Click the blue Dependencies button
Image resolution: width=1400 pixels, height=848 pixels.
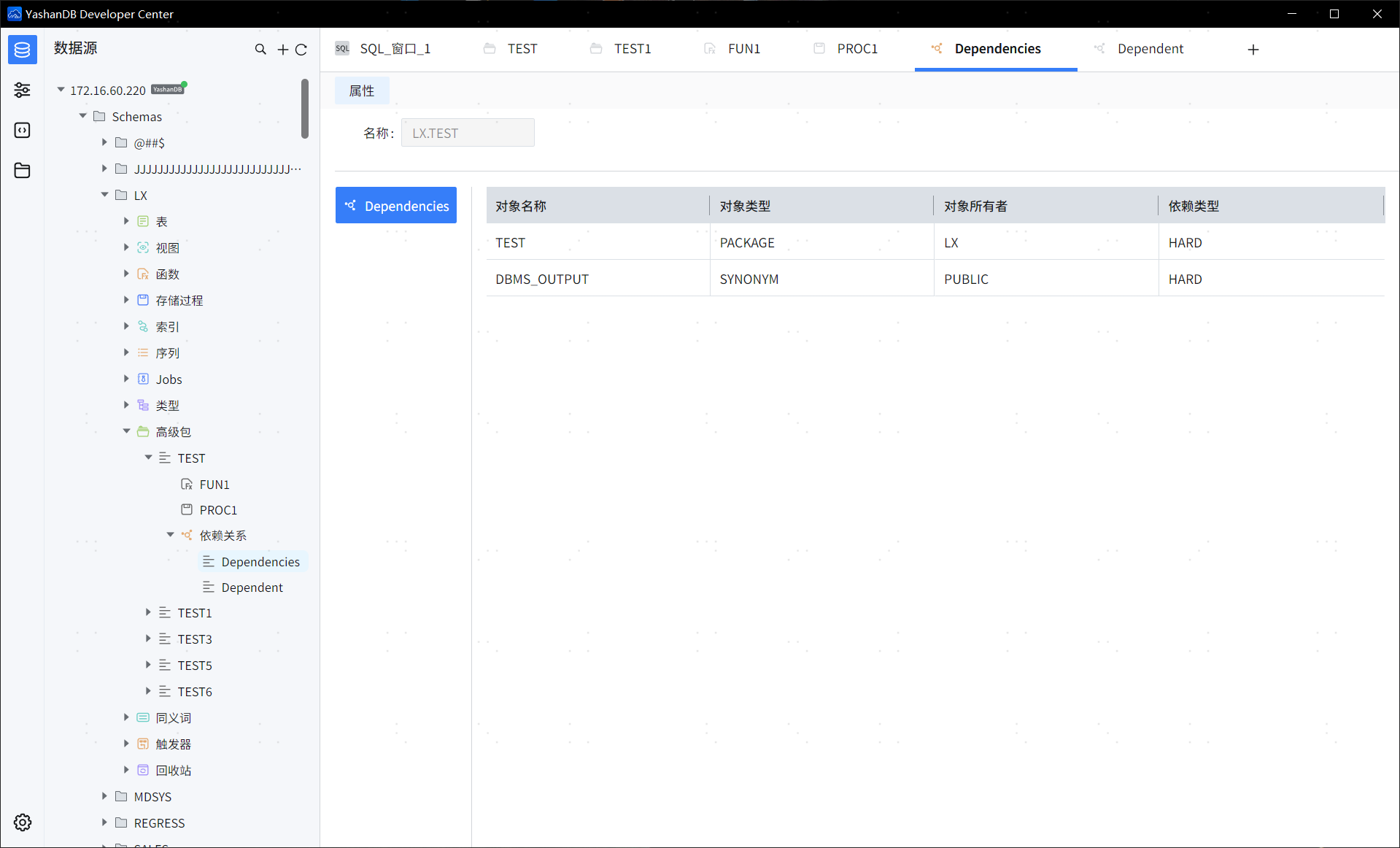tap(396, 206)
